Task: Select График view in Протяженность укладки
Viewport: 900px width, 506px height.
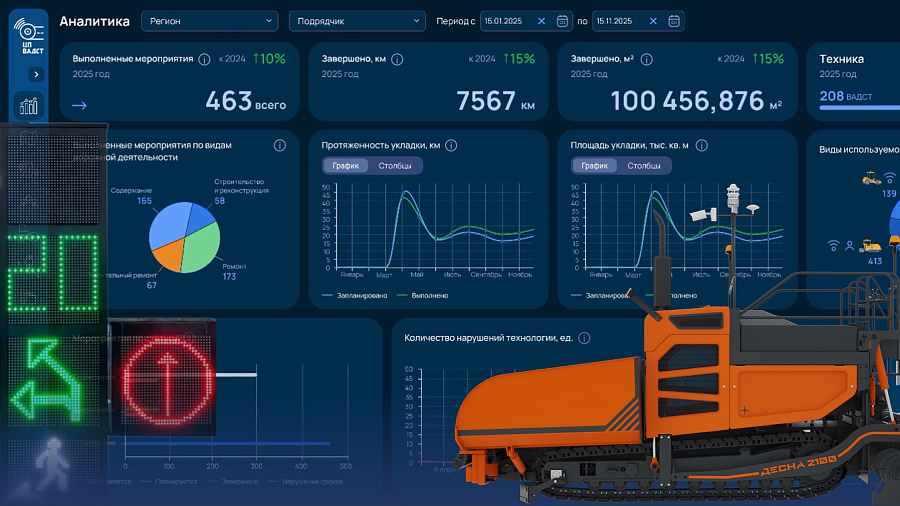Action: point(345,166)
